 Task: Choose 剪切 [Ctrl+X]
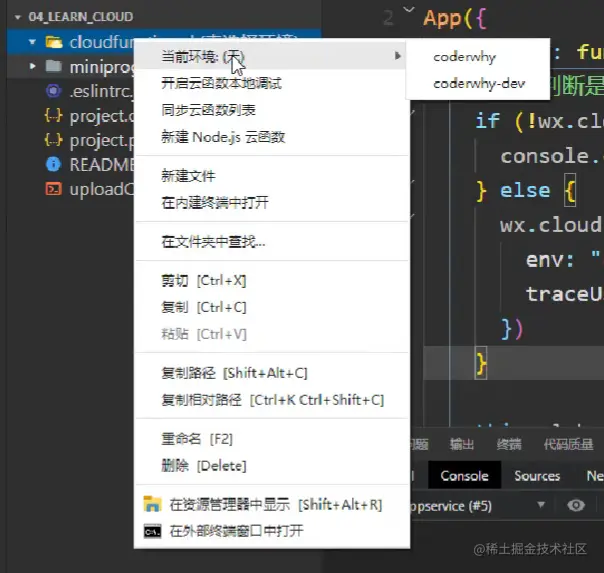click(x=203, y=281)
